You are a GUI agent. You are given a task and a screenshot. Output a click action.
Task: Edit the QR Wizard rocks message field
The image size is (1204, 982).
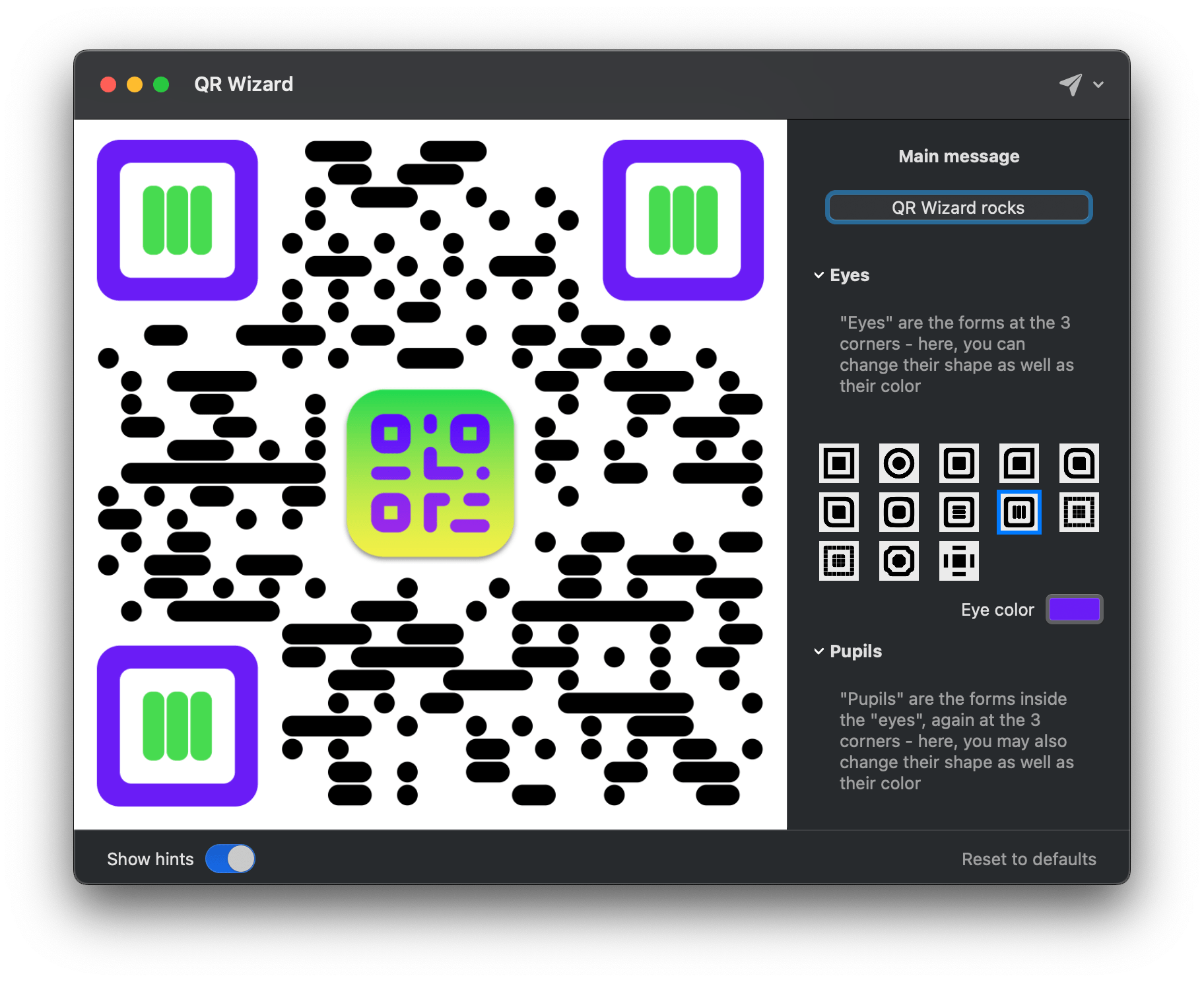[x=958, y=207]
